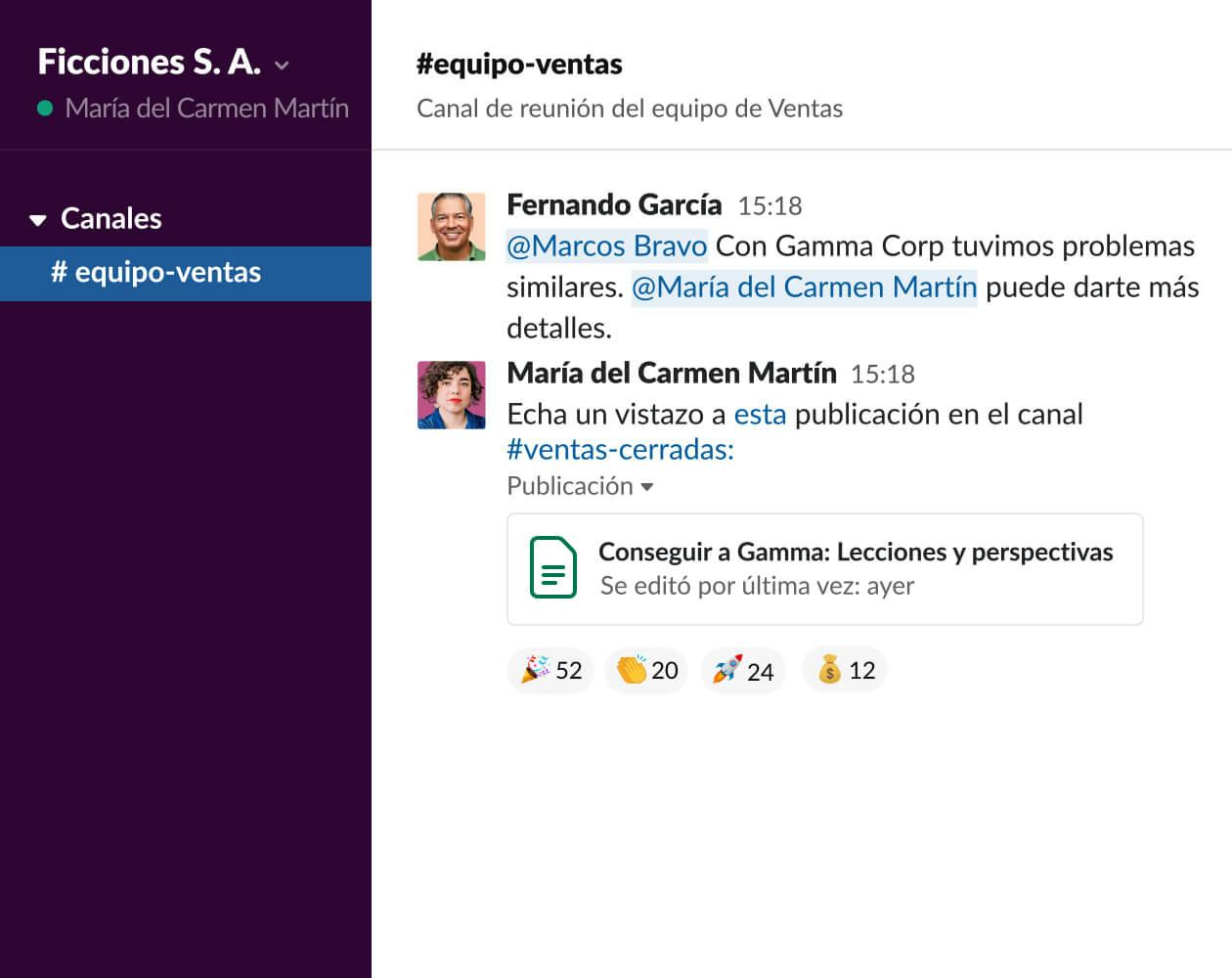Click the @Marcos Bravo mention
Image resolution: width=1232 pixels, height=978 pixels.
pos(606,245)
